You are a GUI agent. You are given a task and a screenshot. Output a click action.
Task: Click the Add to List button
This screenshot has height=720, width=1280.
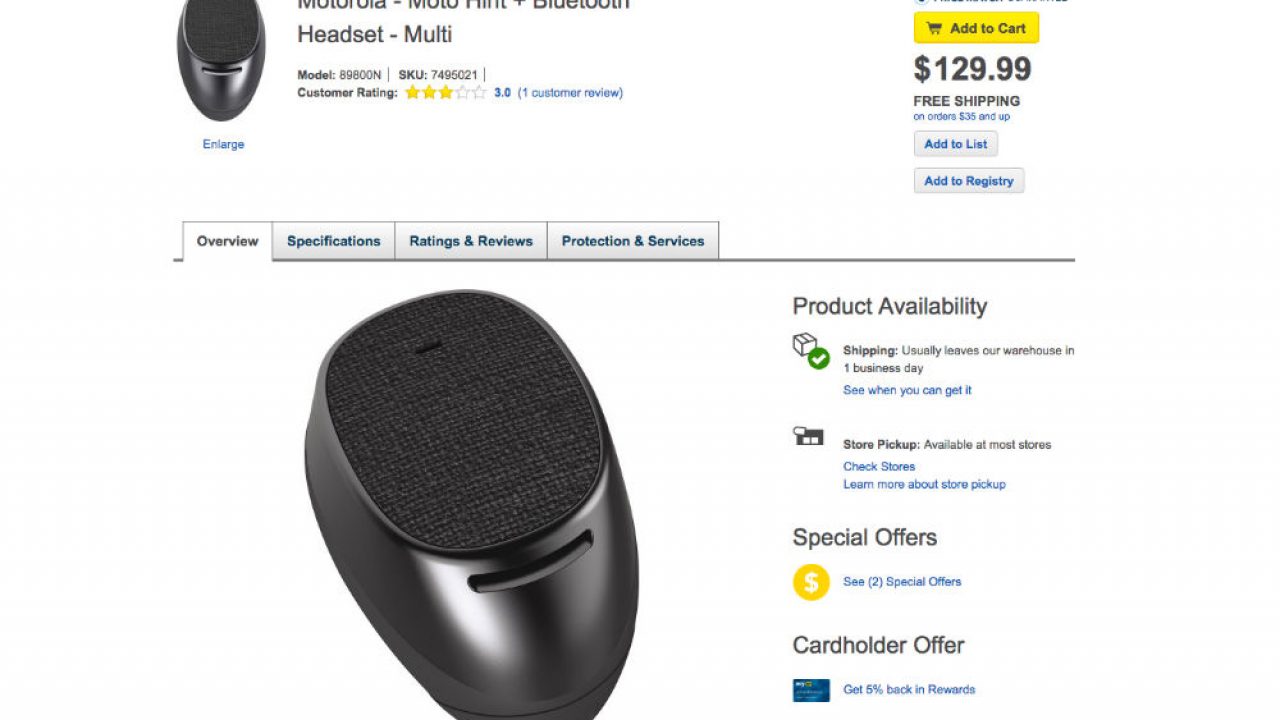click(955, 144)
